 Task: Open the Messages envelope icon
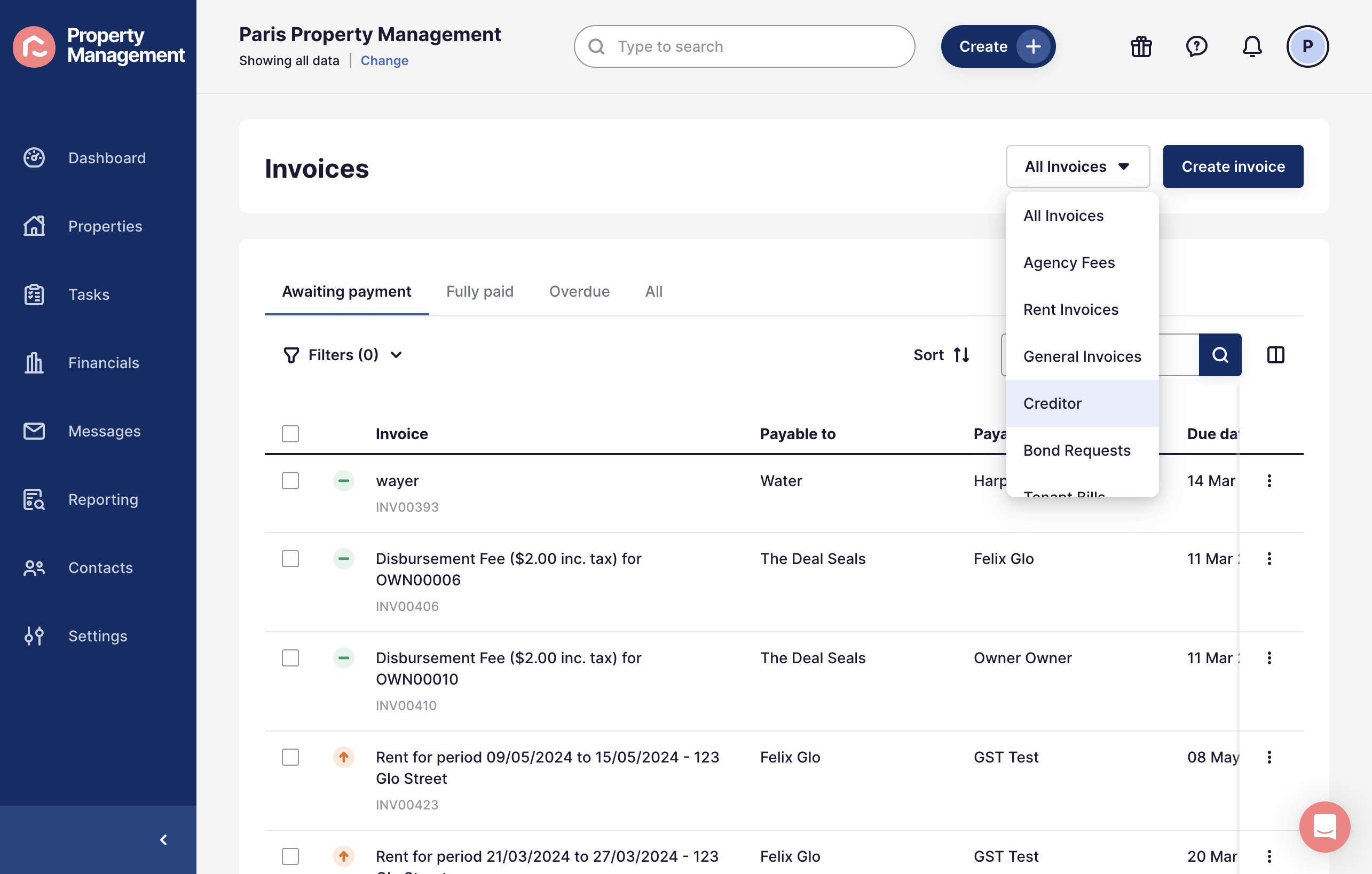point(34,431)
